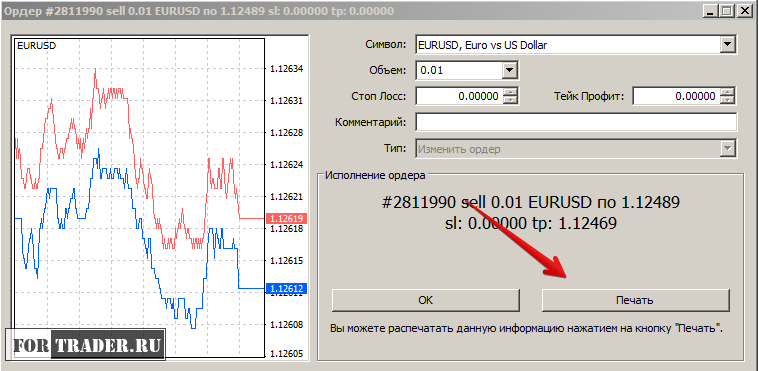Click the blue 1.12612 bid price label
The width and height of the screenshot is (758, 371).
click(x=286, y=289)
